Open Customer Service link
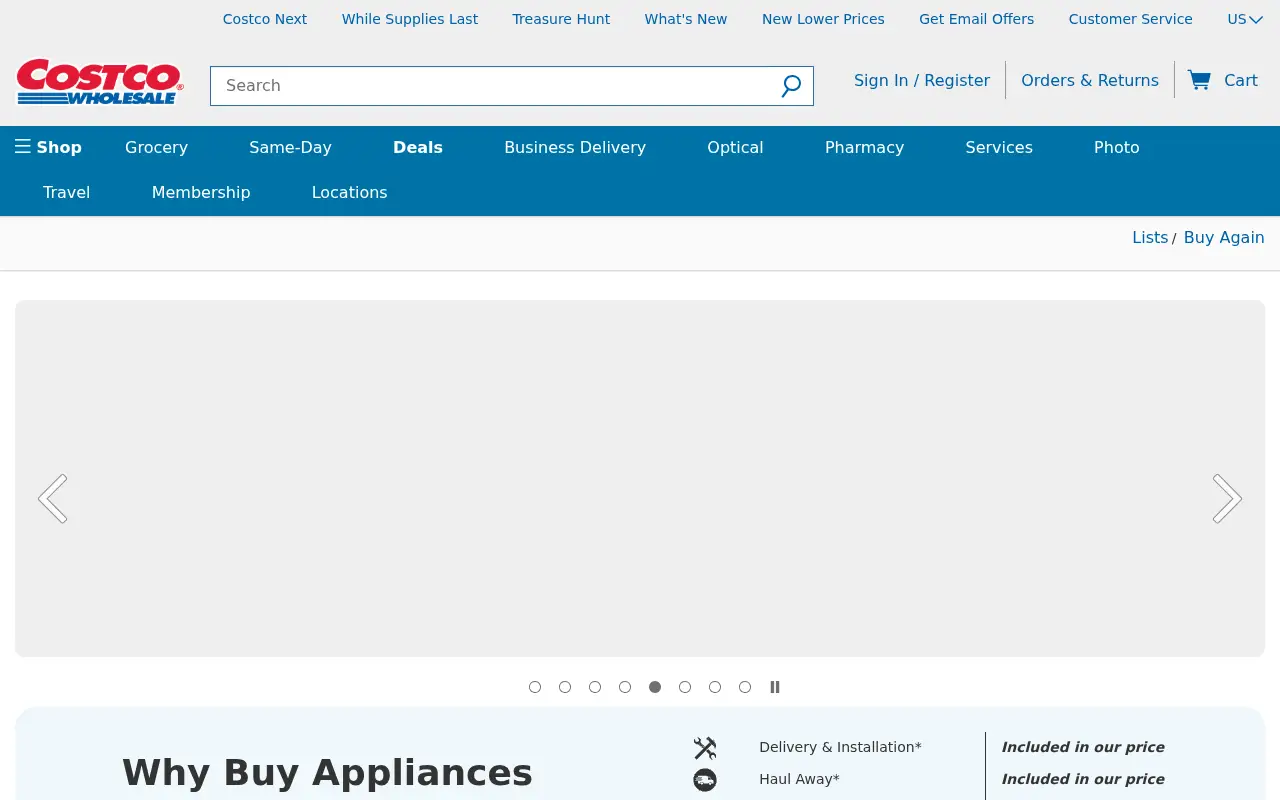 click(x=1131, y=19)
